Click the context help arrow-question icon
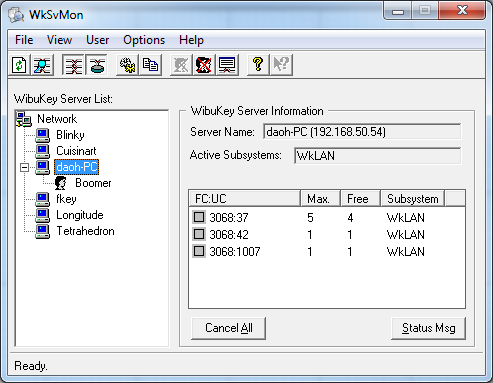This screenshot has height=383, width=493. pyautogui.click(x=281, y=65)
